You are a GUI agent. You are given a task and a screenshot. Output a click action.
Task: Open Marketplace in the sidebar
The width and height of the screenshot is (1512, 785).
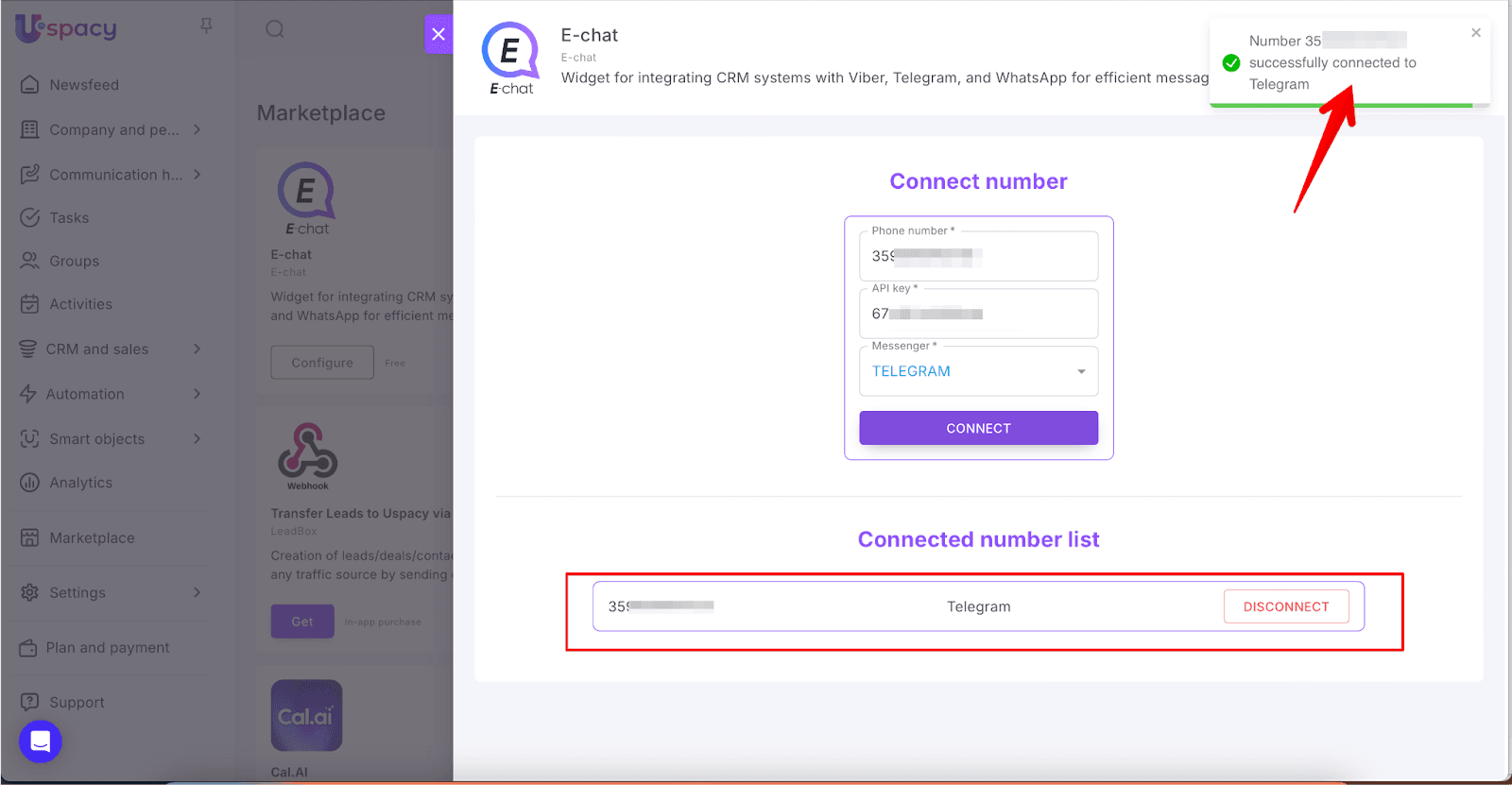92,538
